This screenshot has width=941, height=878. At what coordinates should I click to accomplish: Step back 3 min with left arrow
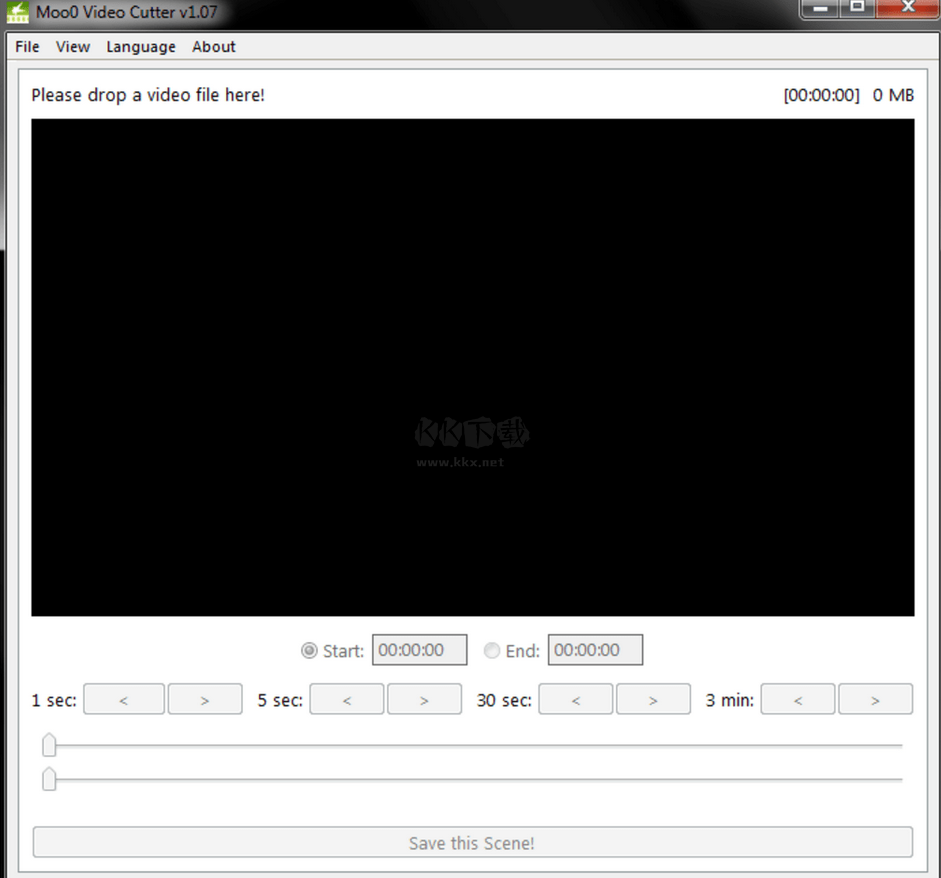tap(798, 699)
